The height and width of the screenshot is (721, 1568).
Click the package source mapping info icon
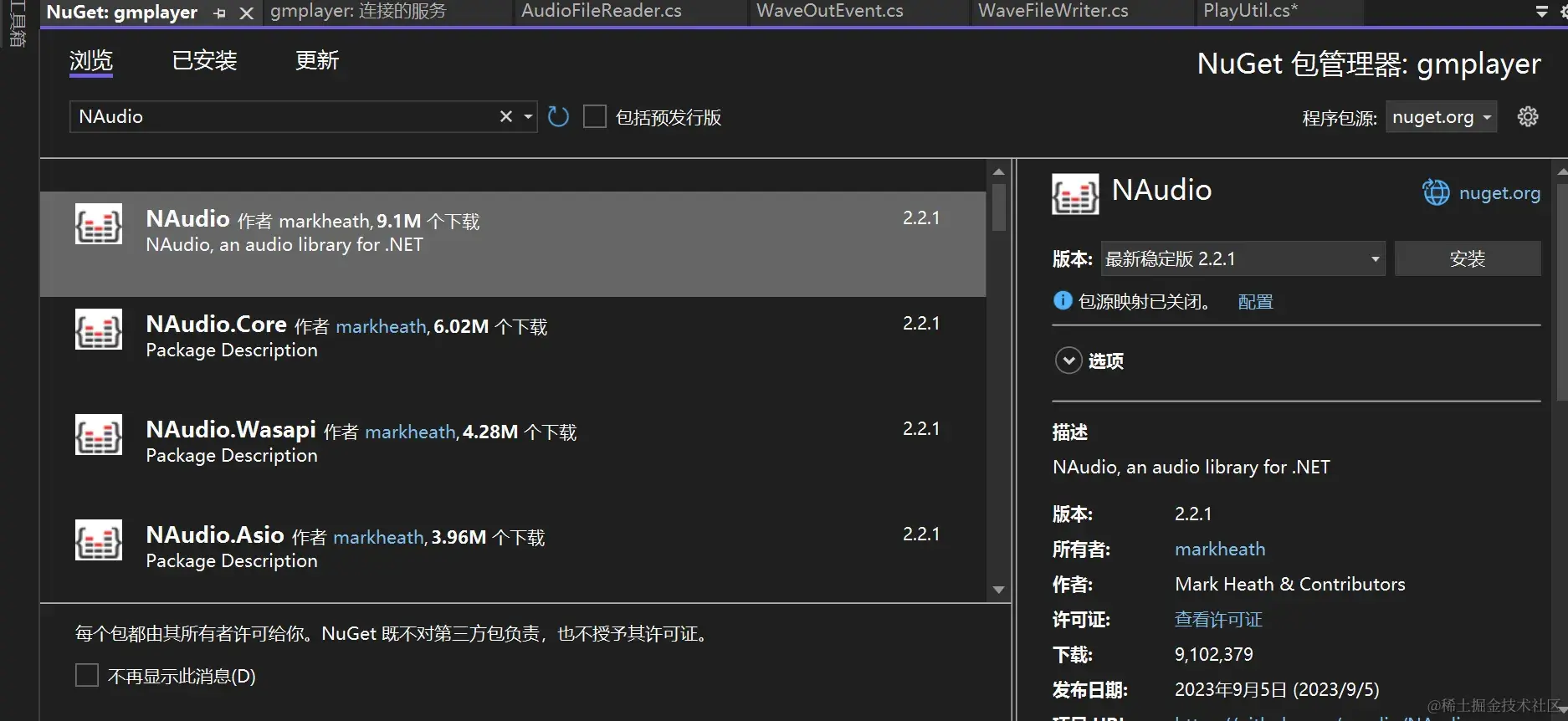coord(1063,300)
